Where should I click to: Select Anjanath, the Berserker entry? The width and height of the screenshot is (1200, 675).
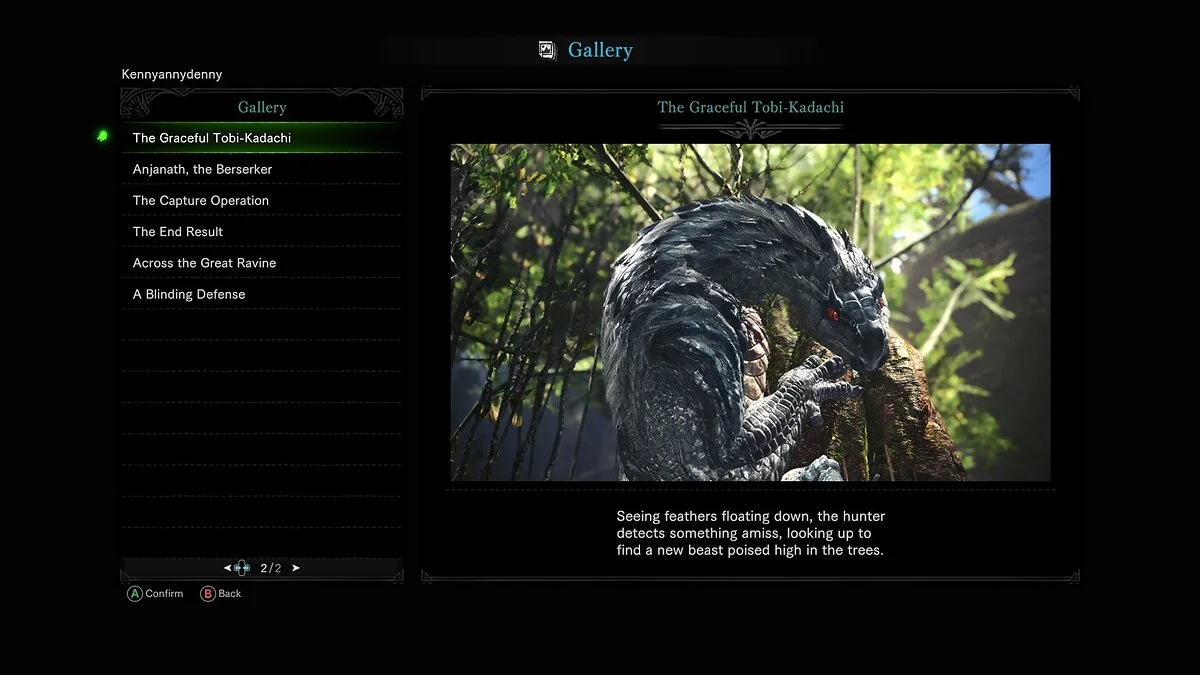click(262, 169)
